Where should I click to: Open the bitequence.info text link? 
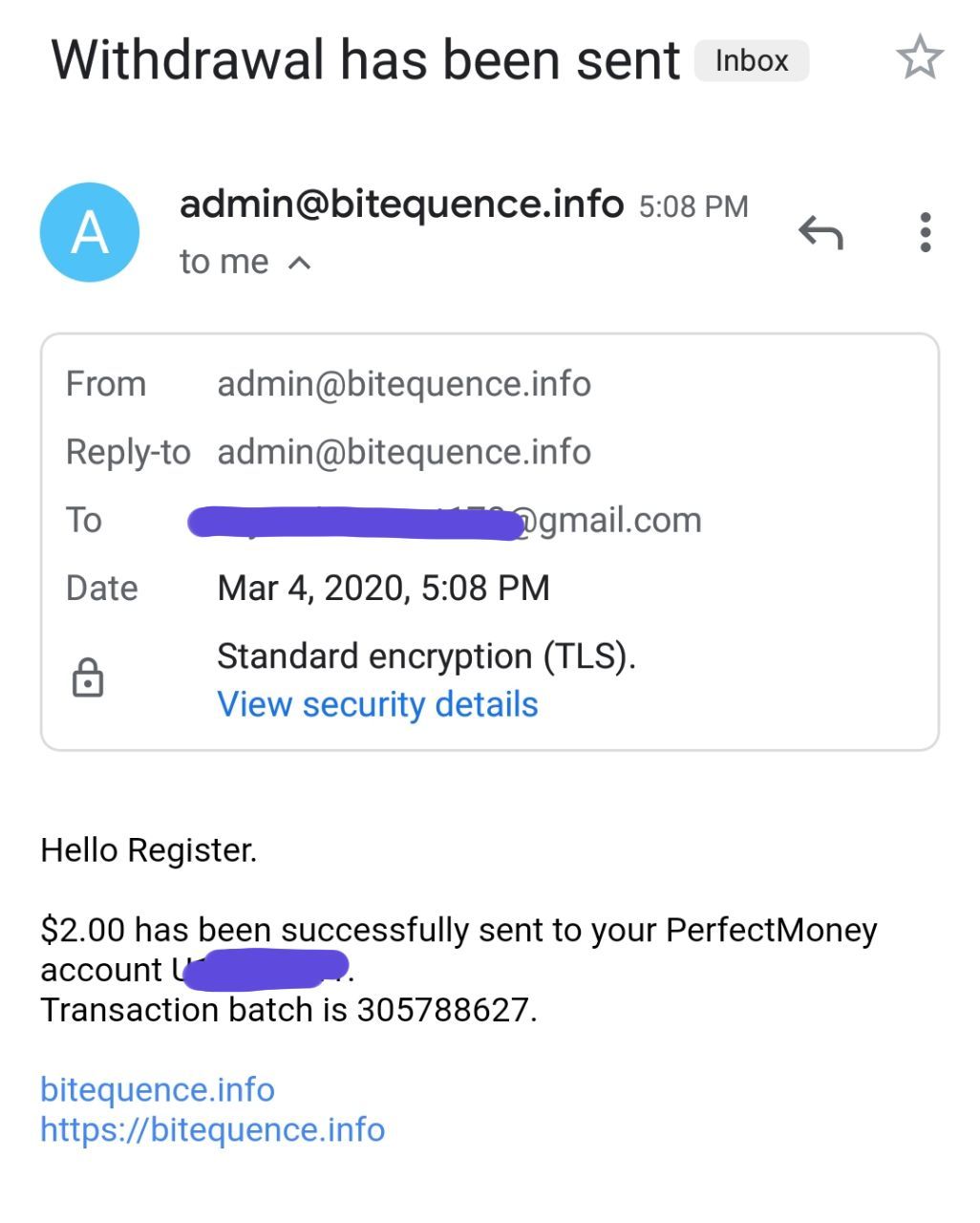[x=158, y=1089]
